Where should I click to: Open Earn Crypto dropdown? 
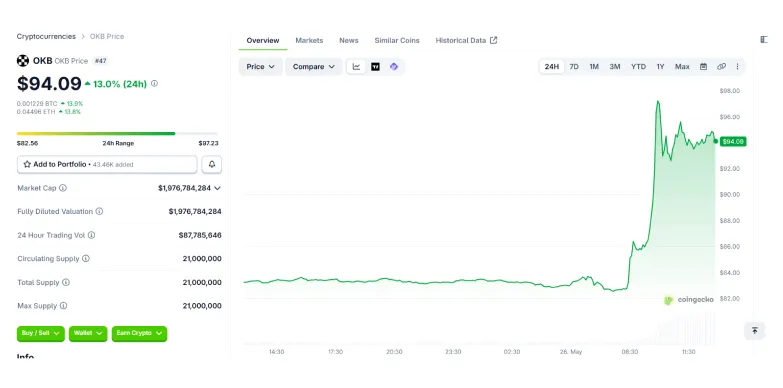139,333
